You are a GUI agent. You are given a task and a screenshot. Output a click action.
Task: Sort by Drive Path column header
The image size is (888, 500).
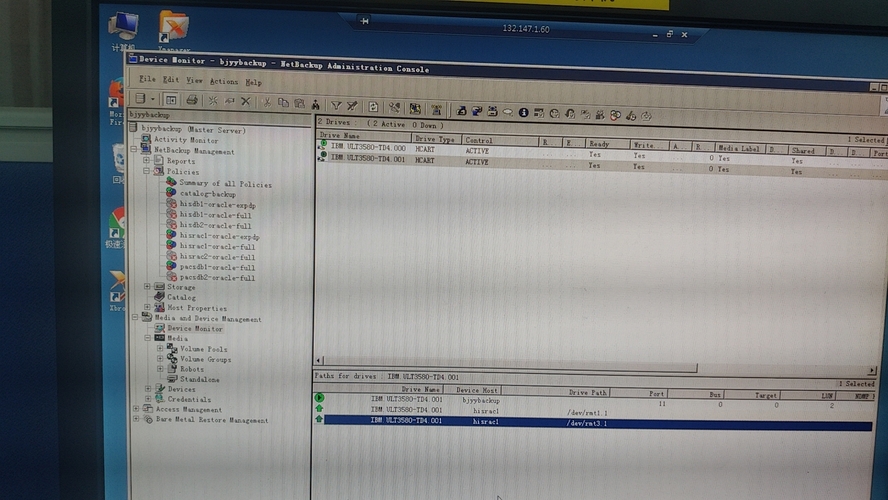557,391
